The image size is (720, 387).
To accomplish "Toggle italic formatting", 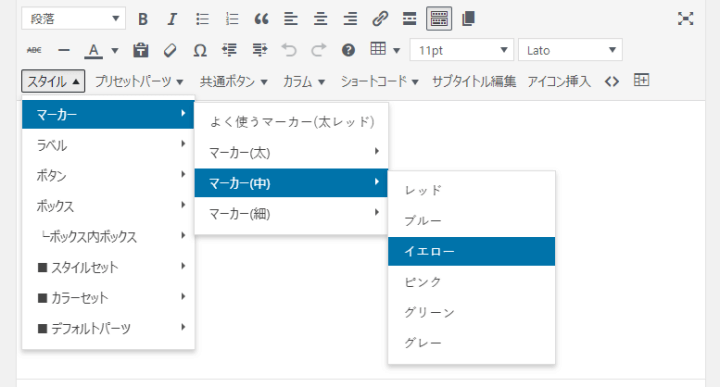I will (172, 19).
